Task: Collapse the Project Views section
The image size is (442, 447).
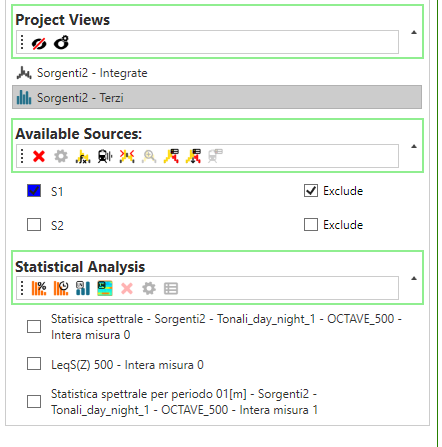Action: coord(414,32)
